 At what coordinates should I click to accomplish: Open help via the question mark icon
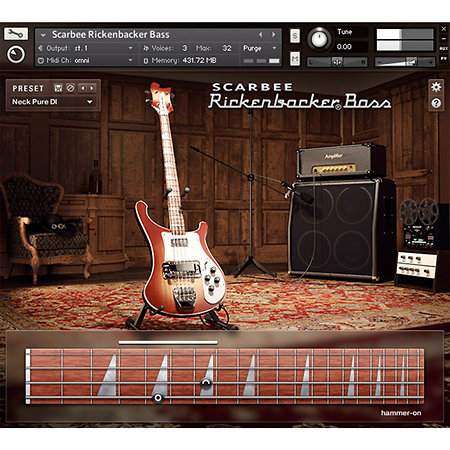pos(436,103)
